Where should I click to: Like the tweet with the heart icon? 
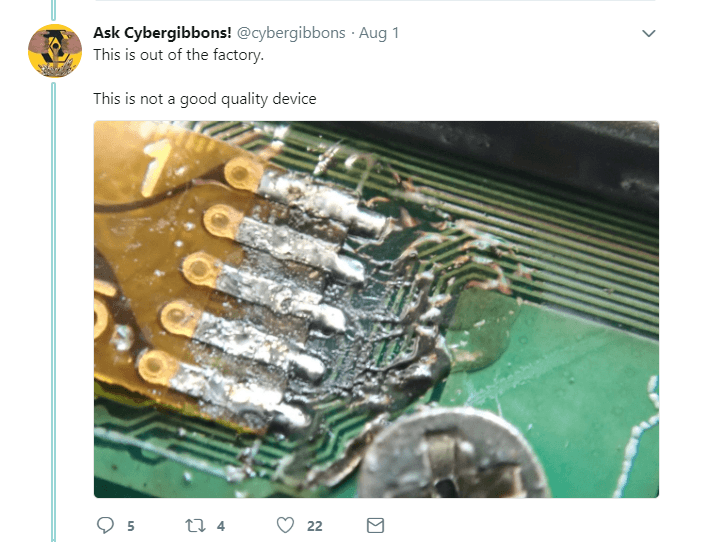pyautogui.click(x=285, y=525)
